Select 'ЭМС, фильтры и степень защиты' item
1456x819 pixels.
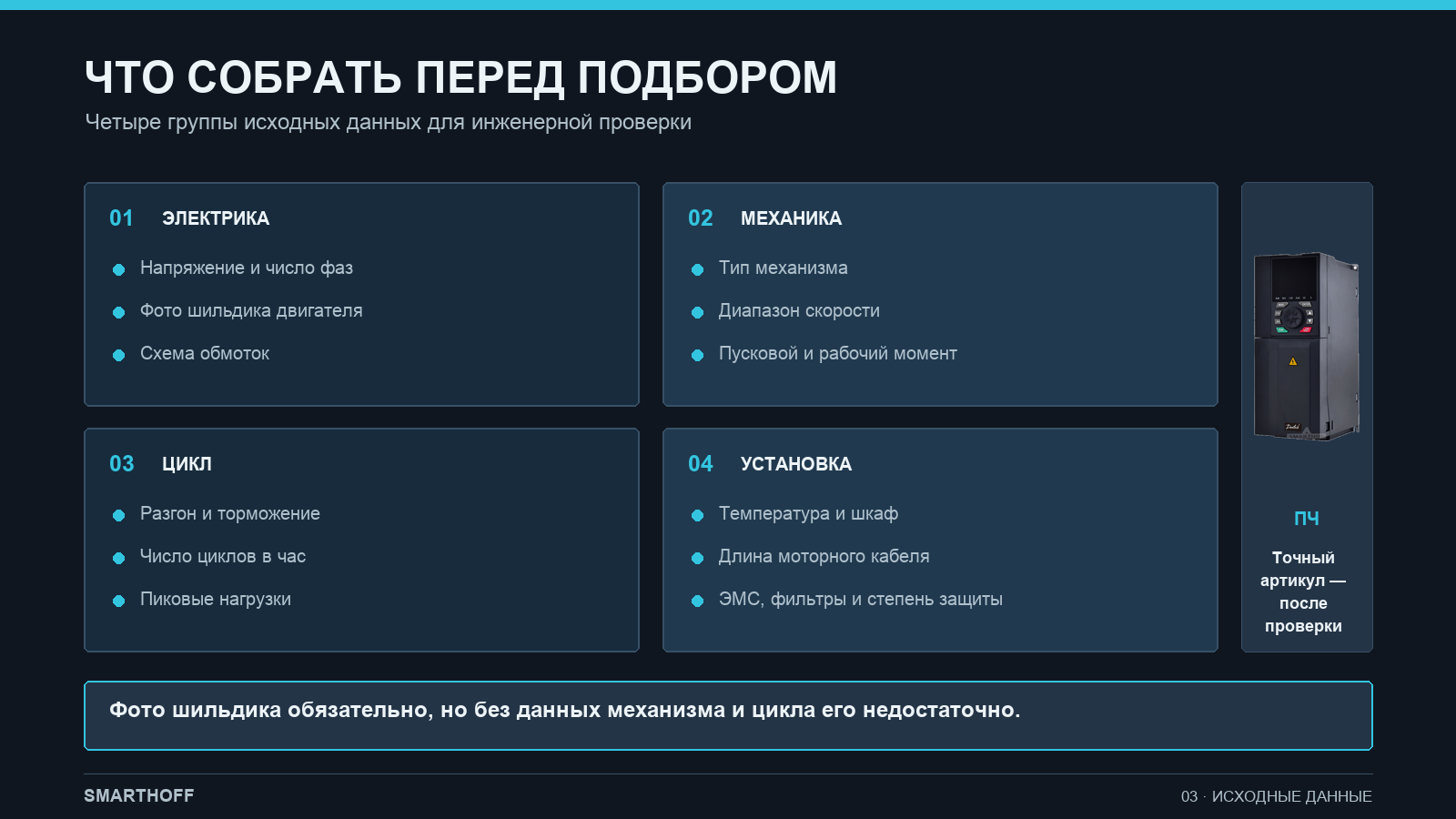click(861, 599)
